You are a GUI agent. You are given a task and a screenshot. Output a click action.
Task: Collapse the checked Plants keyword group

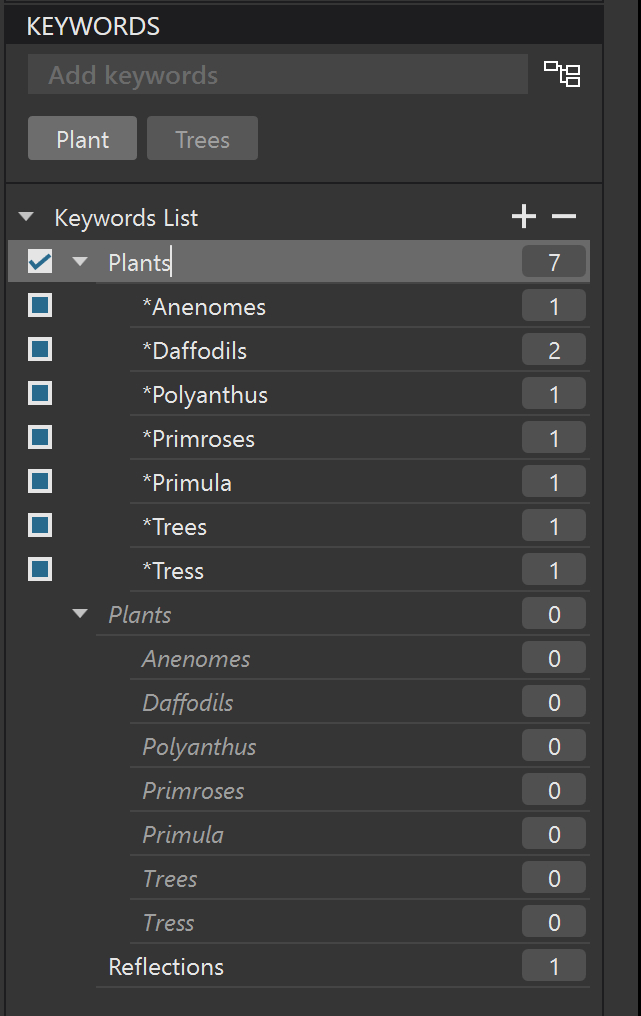click(81, 262)
